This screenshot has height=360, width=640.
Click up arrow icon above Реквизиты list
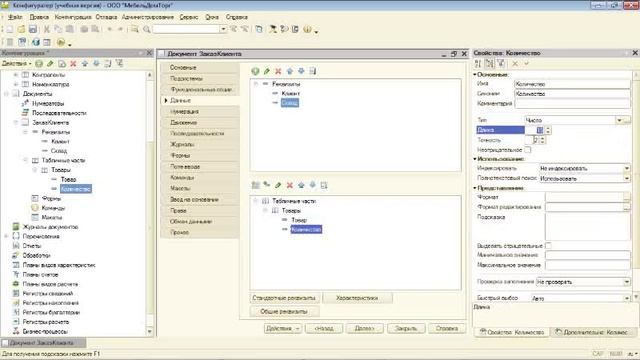click(290, 71)
